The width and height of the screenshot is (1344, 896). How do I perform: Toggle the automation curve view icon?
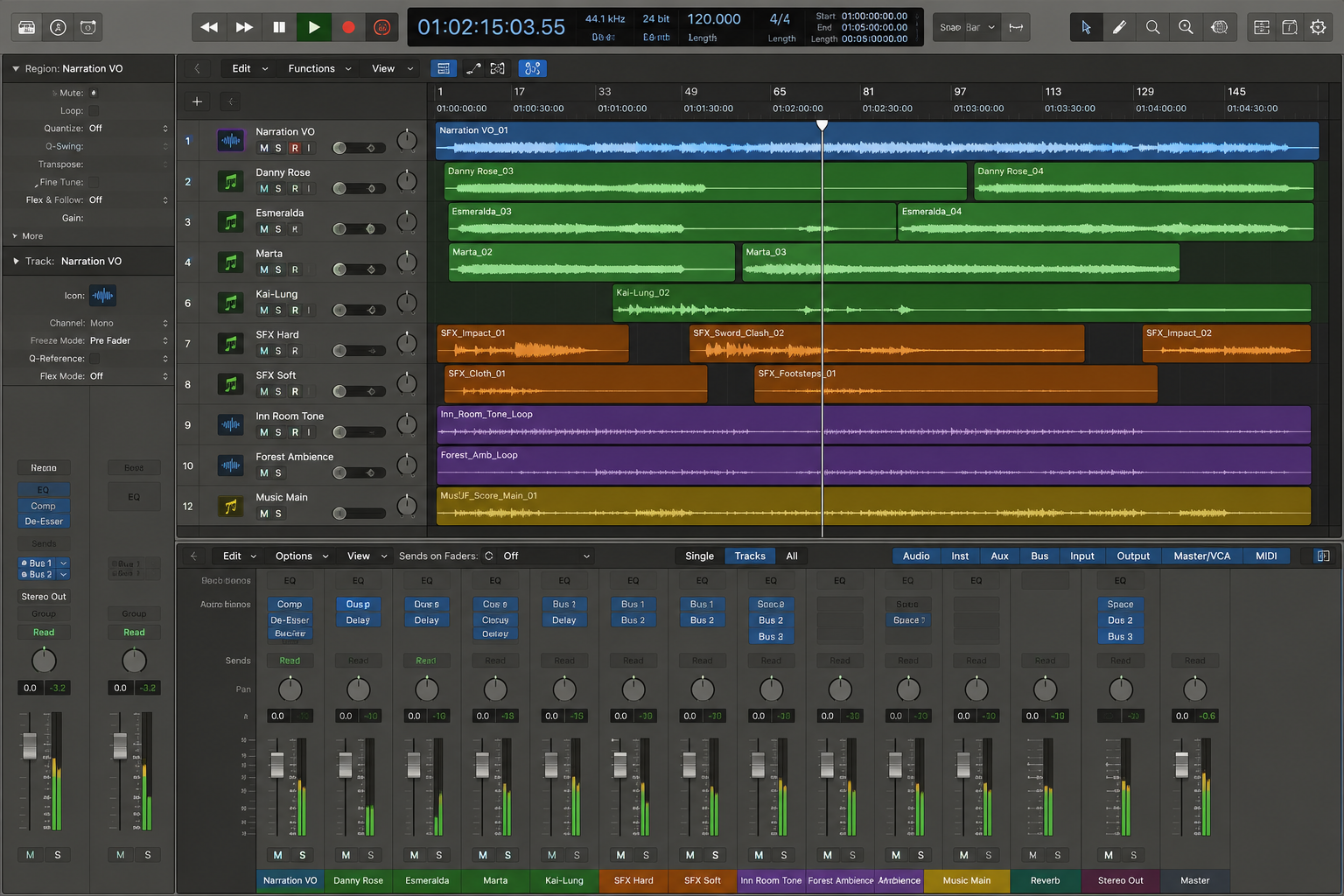(x=473, y=68)
